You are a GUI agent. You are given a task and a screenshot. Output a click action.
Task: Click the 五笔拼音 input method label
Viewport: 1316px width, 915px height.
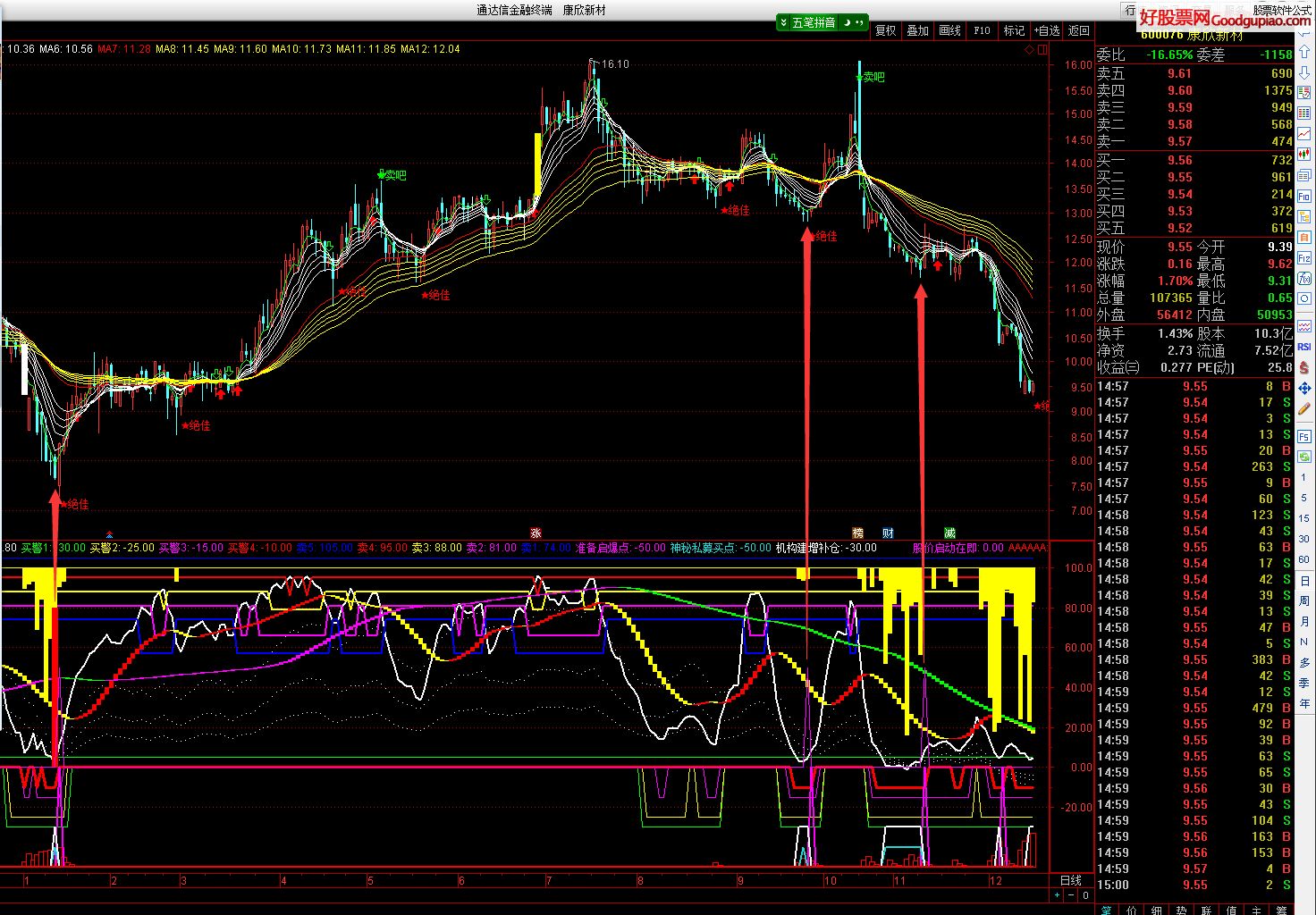coord(814,22)
